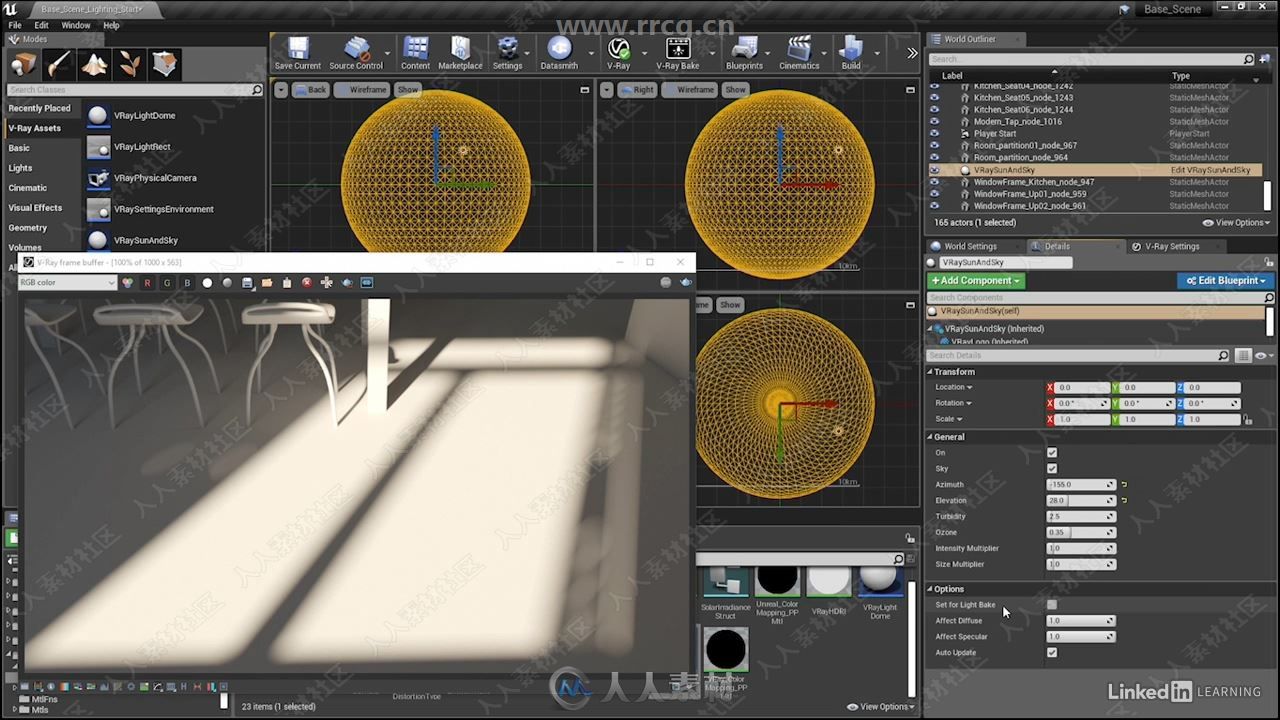The image size is (1280, 720).
Task: Open the Window menu
Action: pyautogui.click(x=76, y=25)
